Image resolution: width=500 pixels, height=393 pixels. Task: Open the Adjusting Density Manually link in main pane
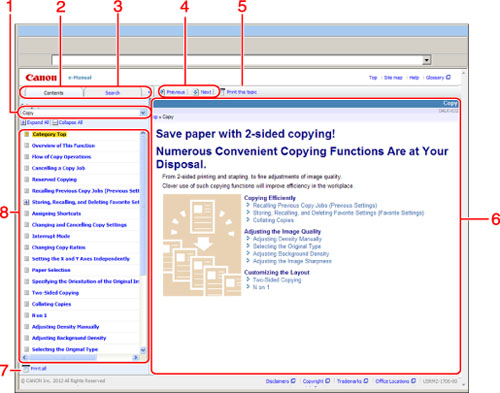(x=287, y=239)
